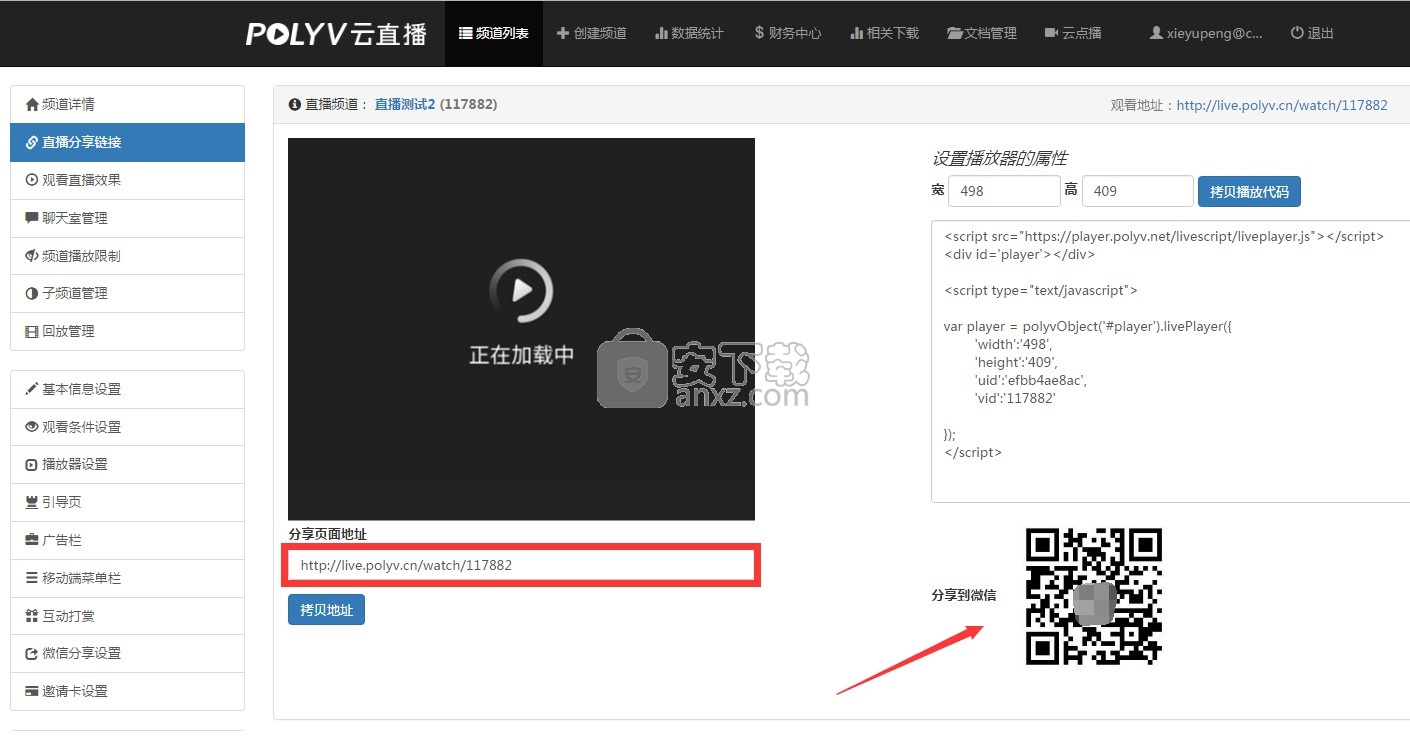Open 基本信息设置 in the sidebar

coord(127,389)
